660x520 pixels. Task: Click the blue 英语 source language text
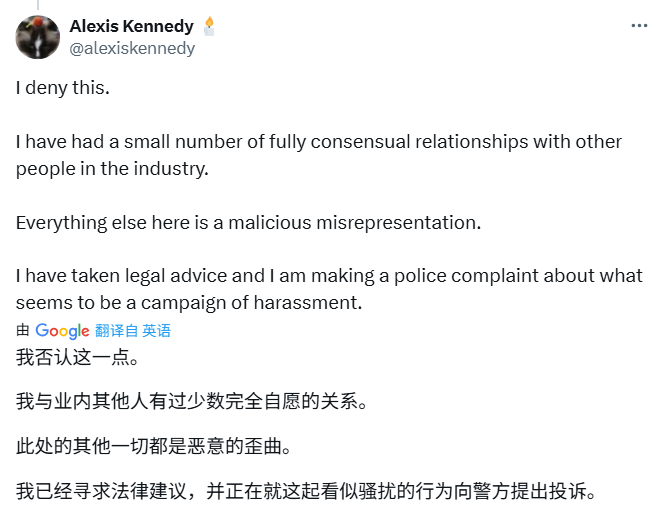[x=157, y=331]
